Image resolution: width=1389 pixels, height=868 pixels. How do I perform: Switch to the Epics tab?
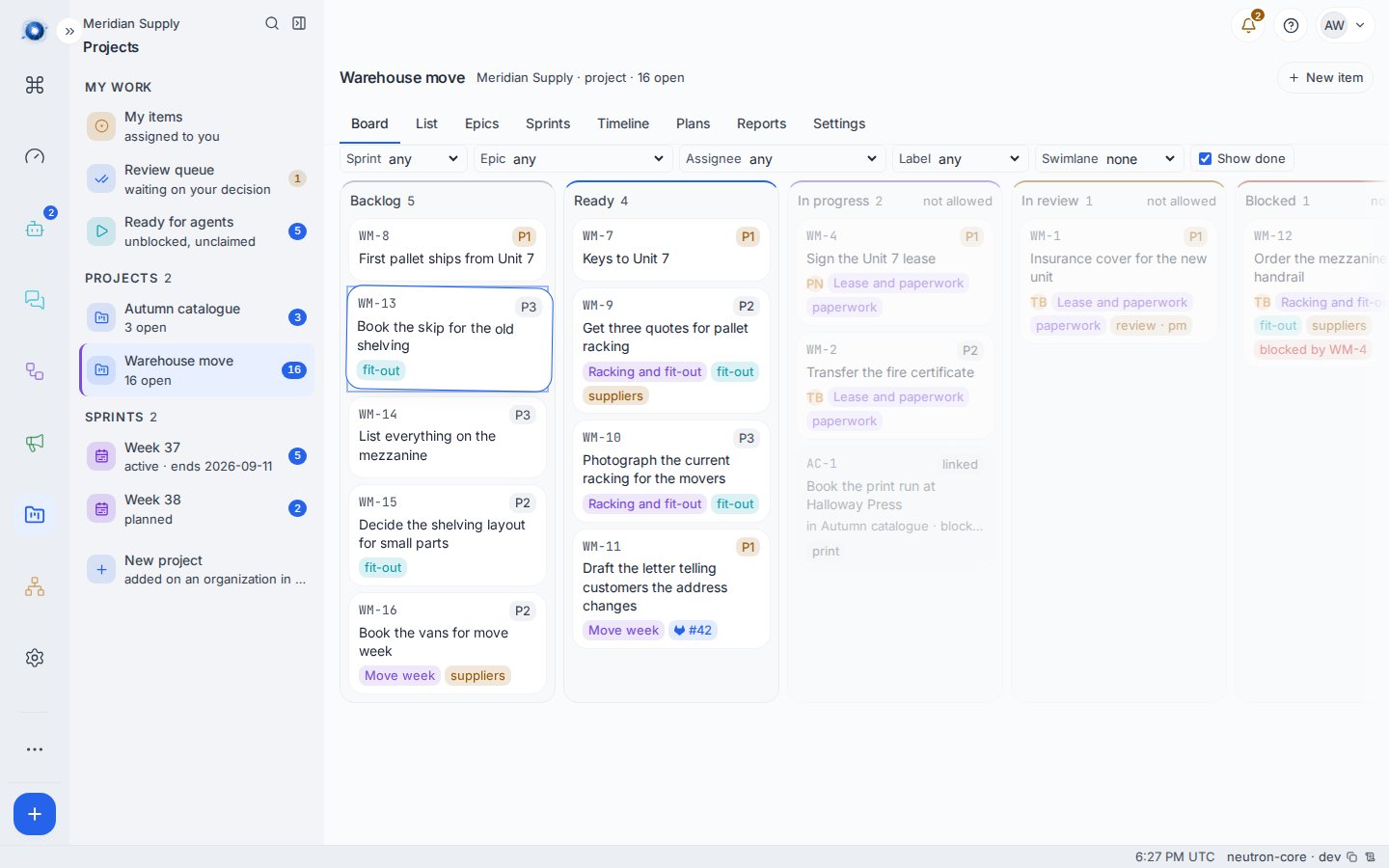pyautogui.click(x=481, y=123)
